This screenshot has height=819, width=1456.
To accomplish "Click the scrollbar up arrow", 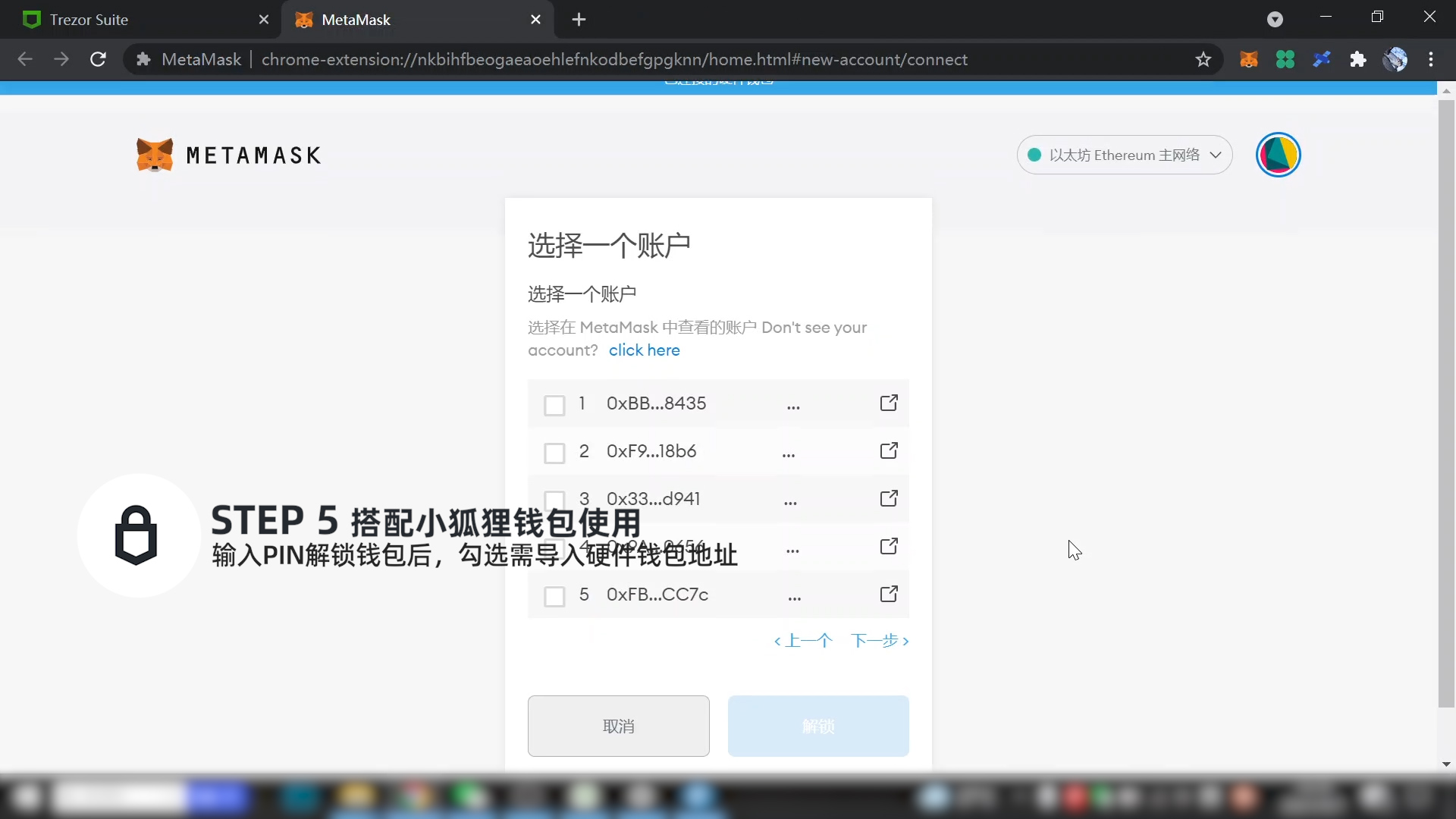I will click(x=1446, y=90).
